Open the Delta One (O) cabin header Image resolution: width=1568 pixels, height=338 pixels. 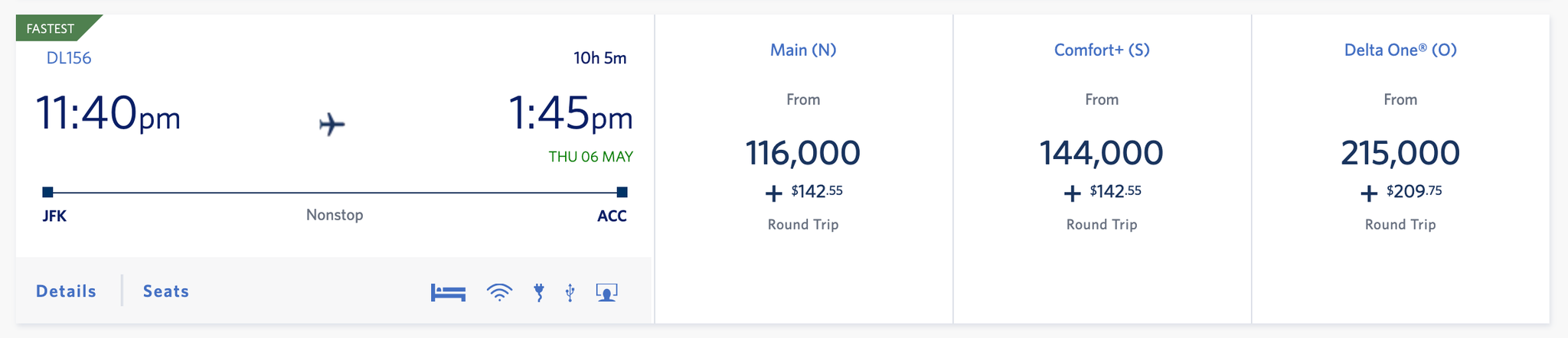[x=1400, y=50]
